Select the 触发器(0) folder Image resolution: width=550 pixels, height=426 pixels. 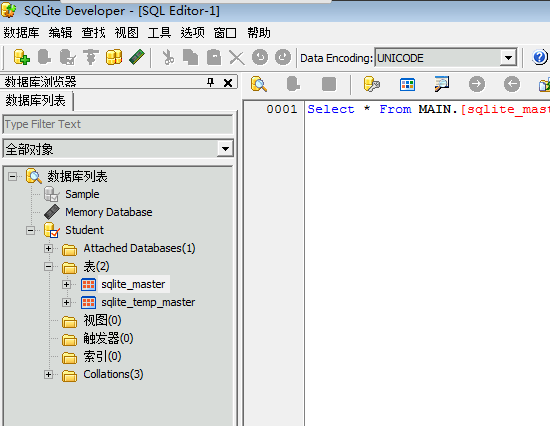point(108,338)
